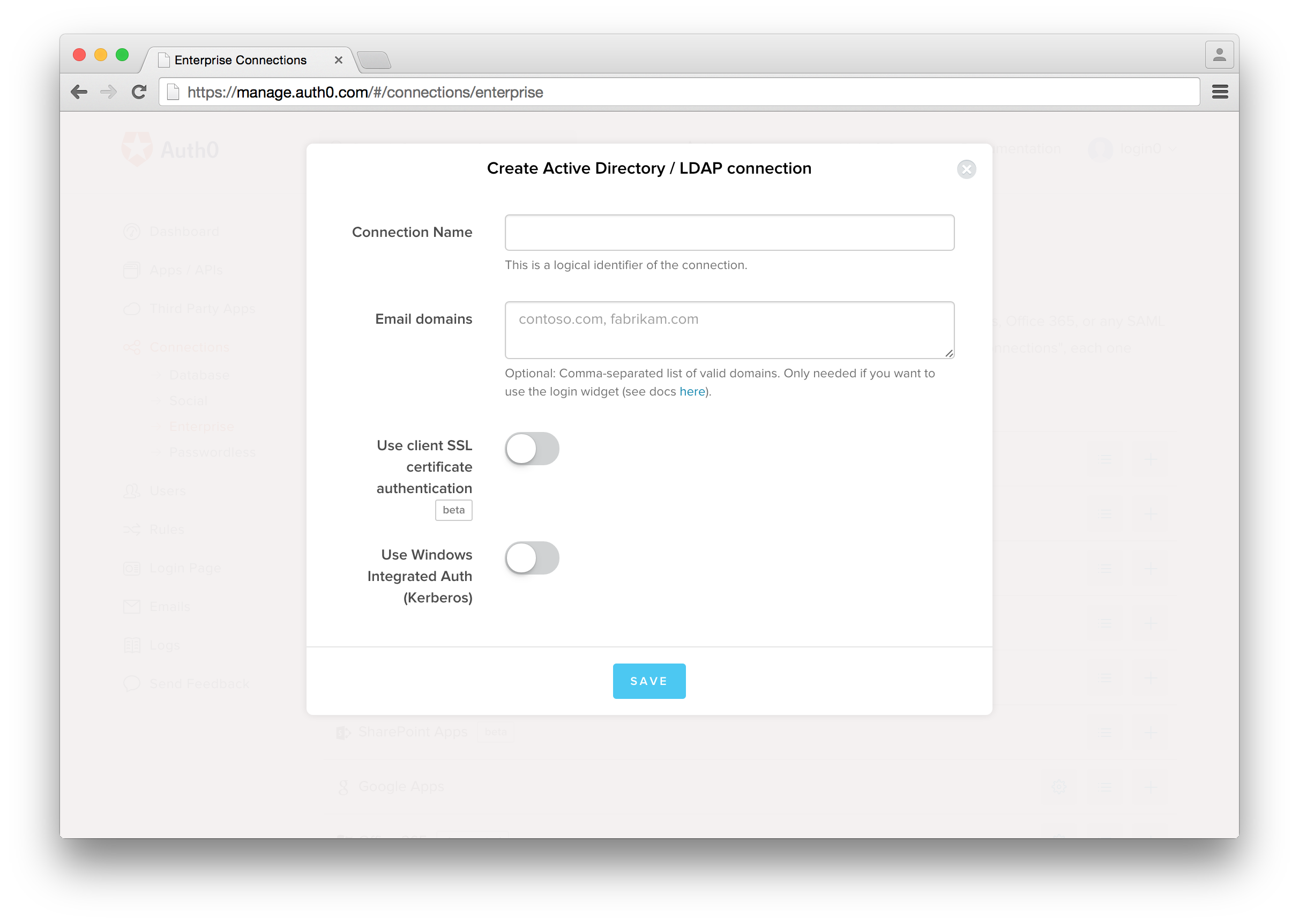
Task: Click the yellow minimize window button
Action: 101,55
